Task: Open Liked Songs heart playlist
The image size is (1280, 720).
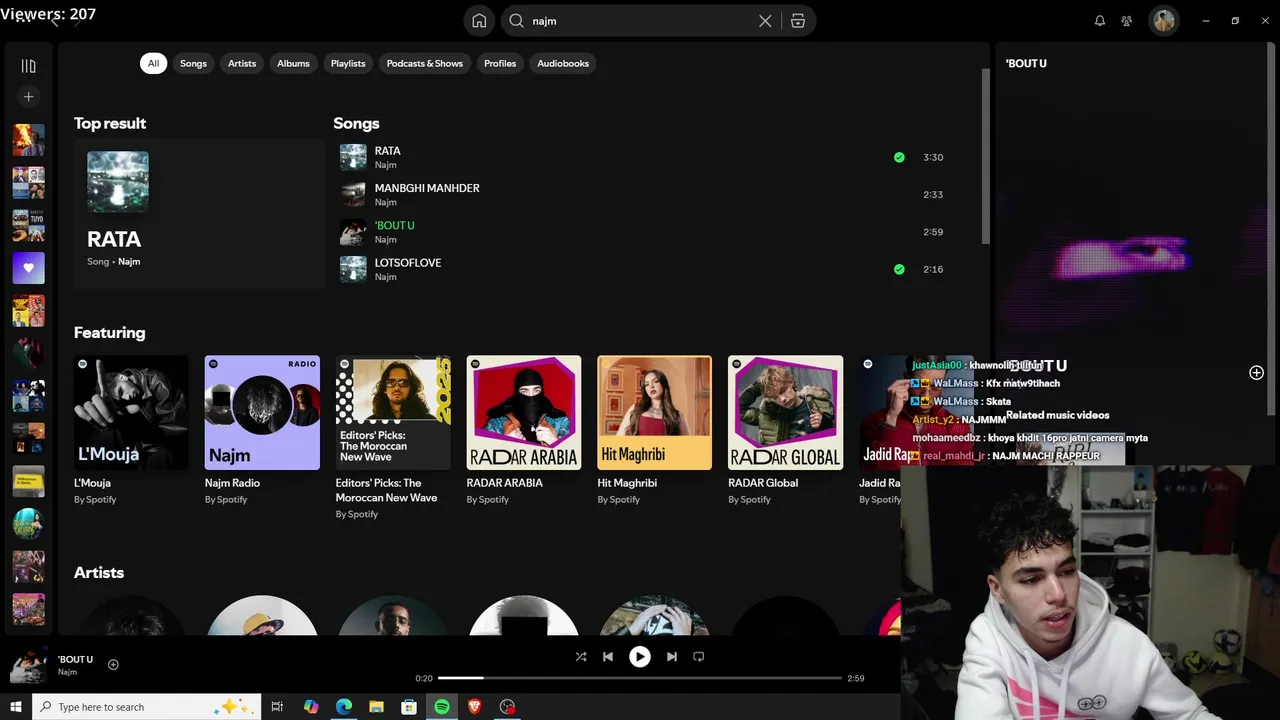Action: 28,268
